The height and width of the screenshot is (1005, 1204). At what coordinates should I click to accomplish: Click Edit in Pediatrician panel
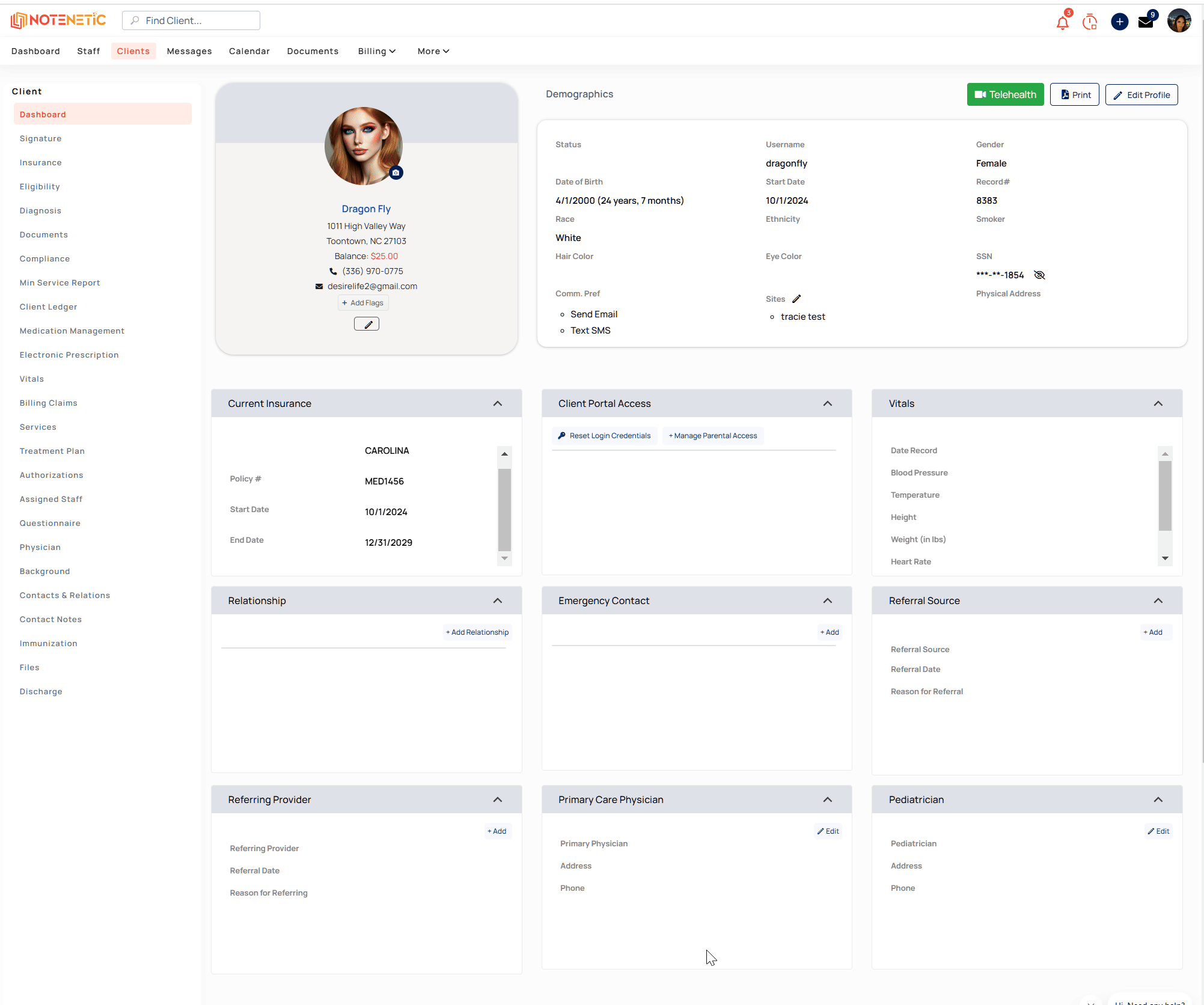click(1158, 831)
